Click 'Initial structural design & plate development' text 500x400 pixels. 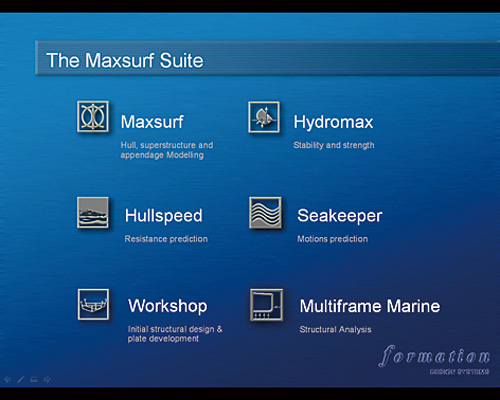coord(175,334)
